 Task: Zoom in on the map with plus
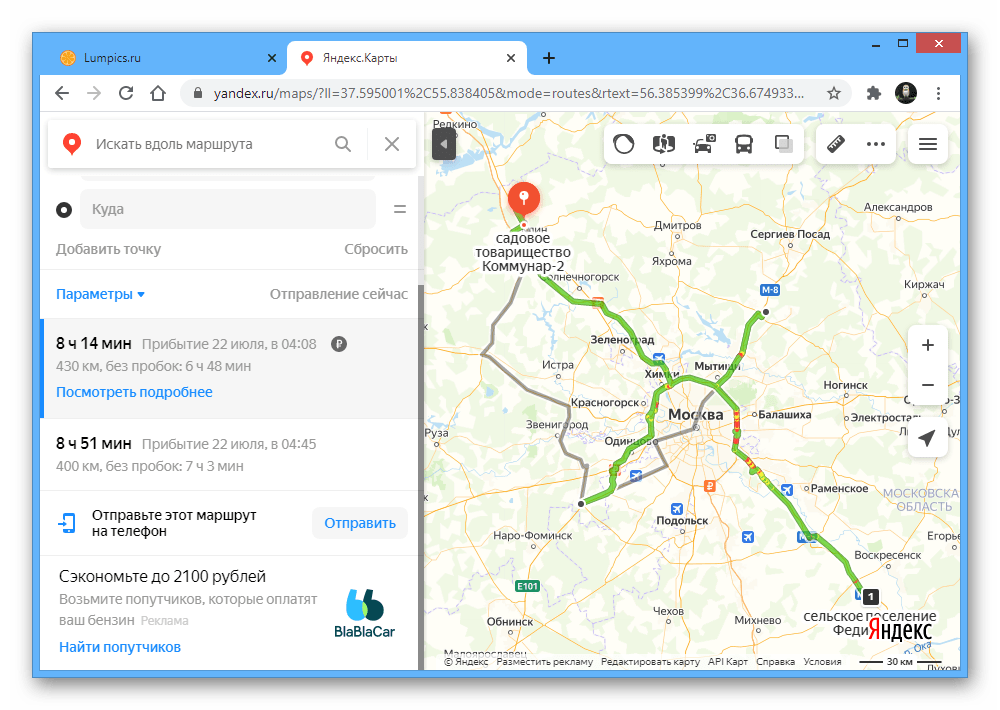[x=927, y=345]
